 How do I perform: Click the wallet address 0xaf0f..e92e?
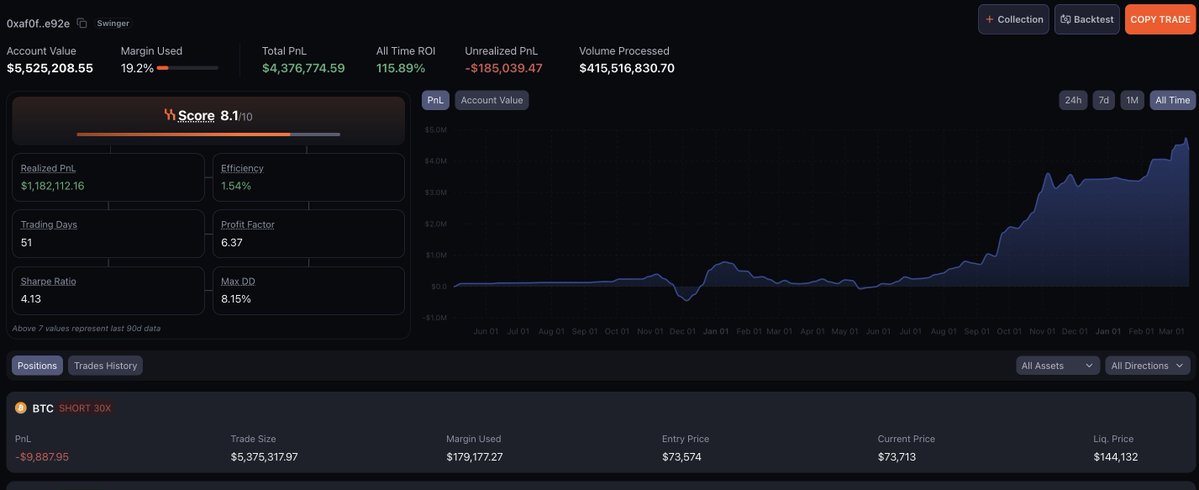pos(38,24)
